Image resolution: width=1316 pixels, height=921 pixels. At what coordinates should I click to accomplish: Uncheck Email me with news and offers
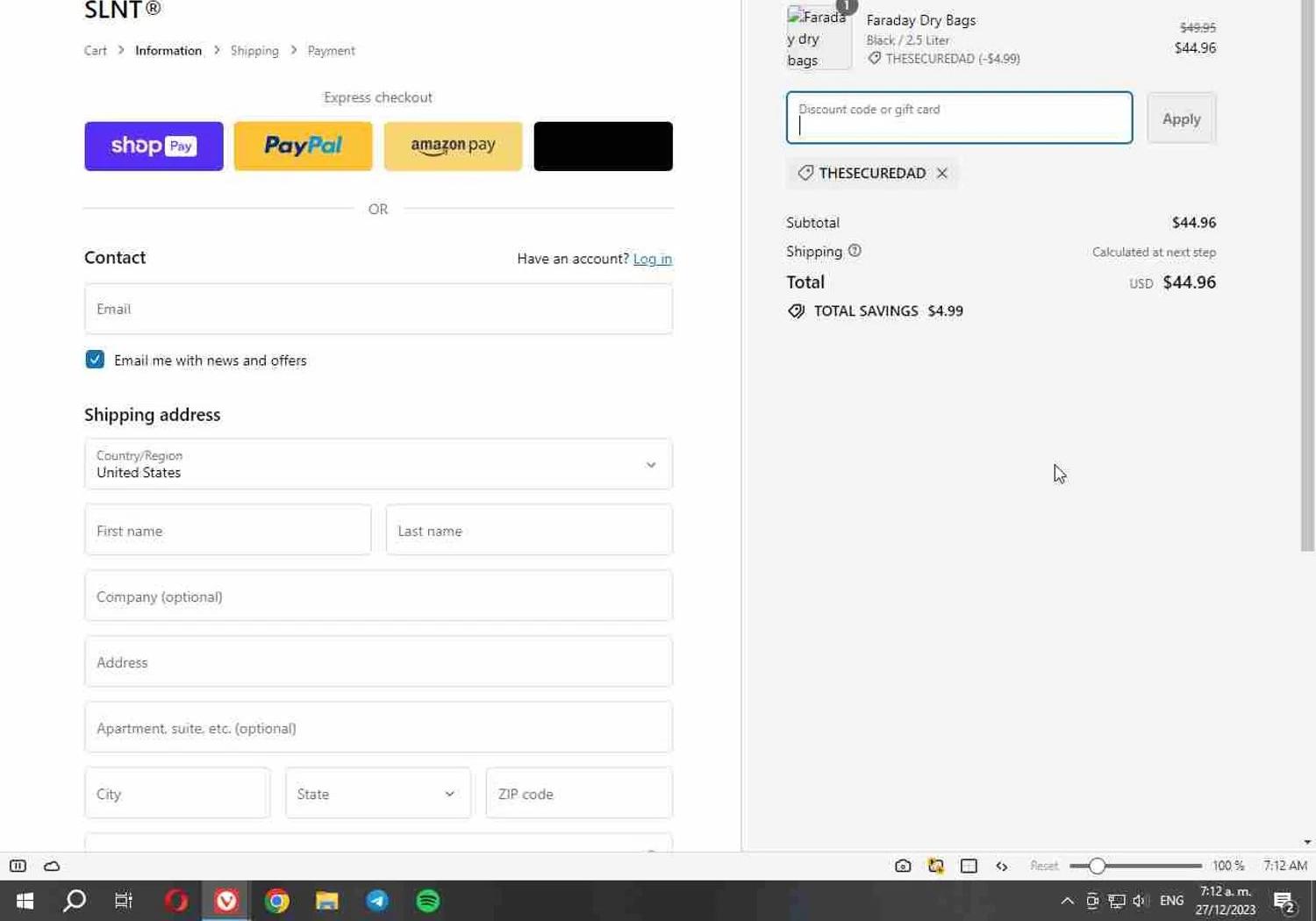[x=95, y=360]
